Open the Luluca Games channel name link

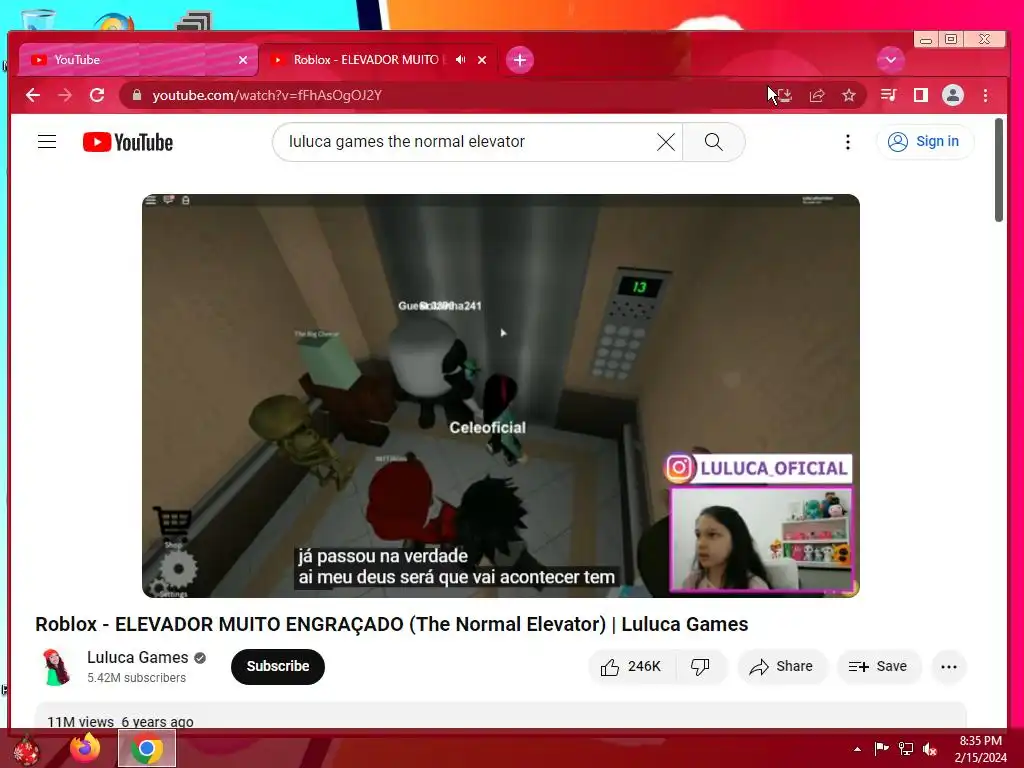(138, 658)
